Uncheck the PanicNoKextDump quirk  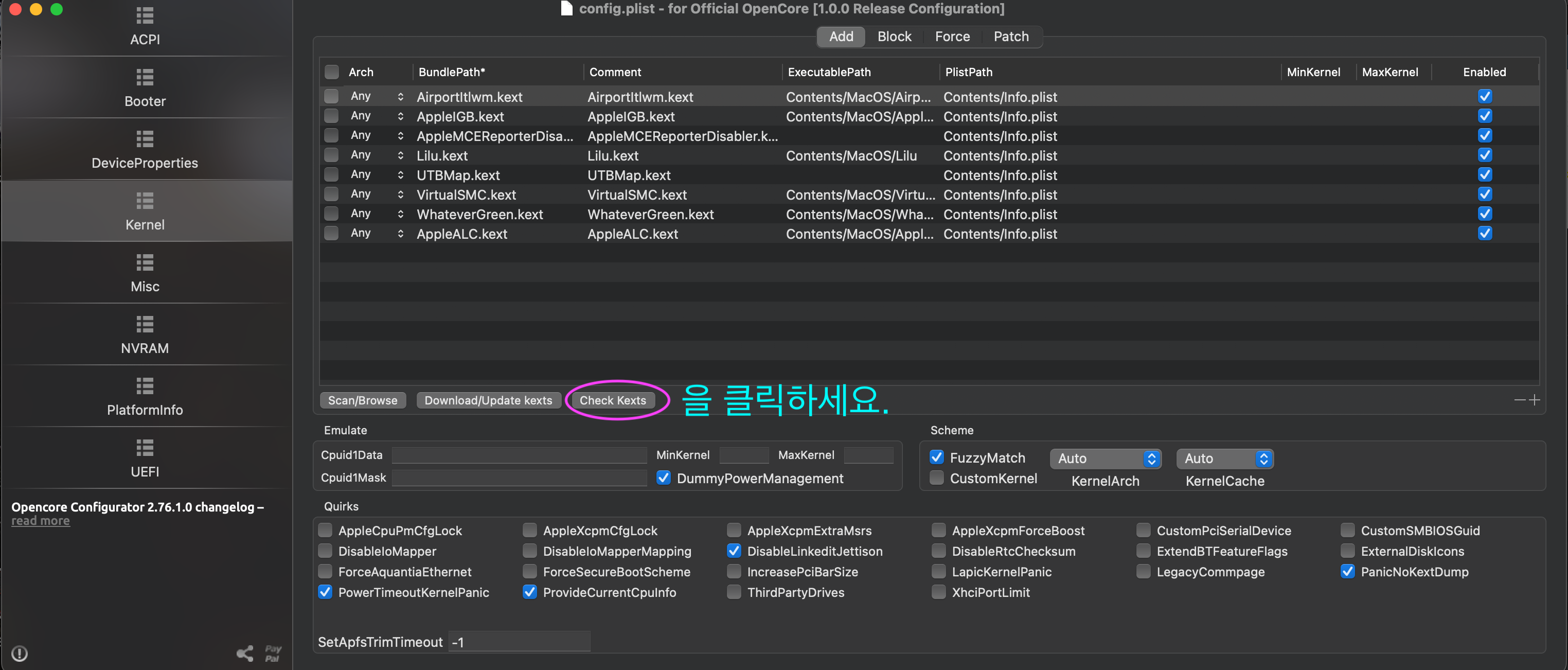tap(1348, 571)
